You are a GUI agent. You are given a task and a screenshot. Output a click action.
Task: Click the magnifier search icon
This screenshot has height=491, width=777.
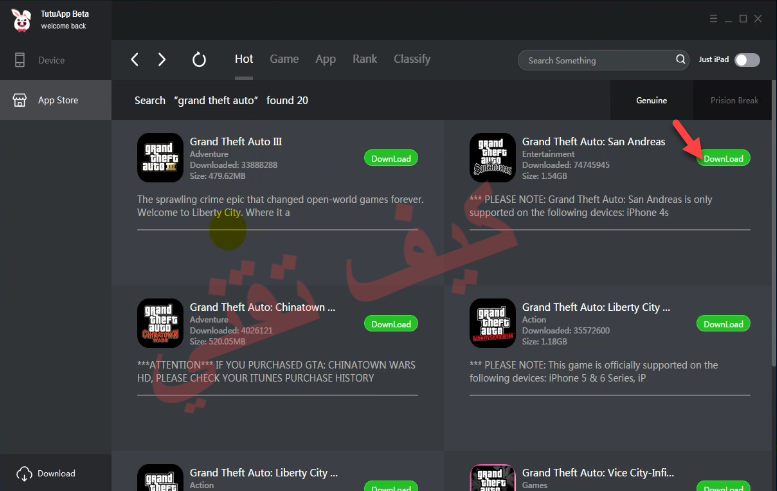click(x=680, y=59)
